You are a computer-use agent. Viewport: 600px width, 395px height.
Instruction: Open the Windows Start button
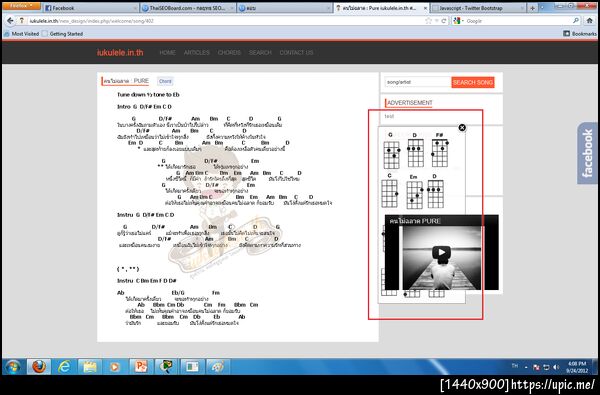[13, 367]
